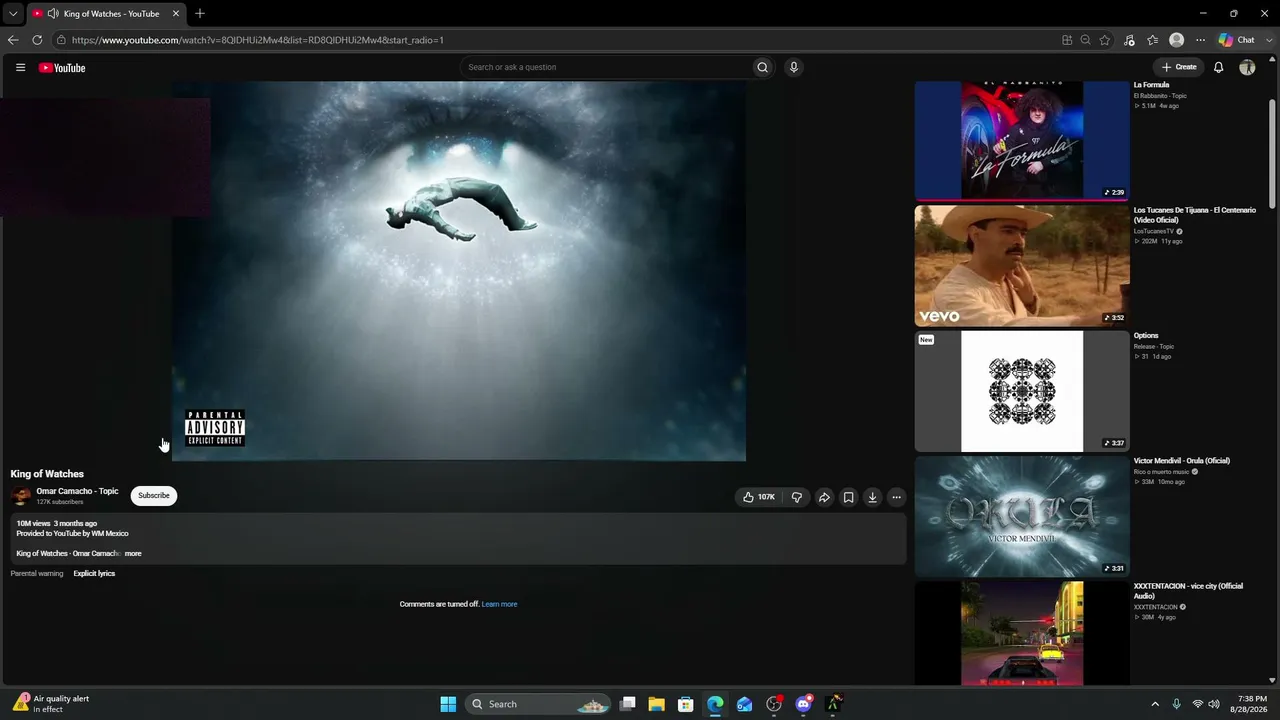This screenshot has width=1280, height=720.
Task: Open 'Victor Mendivil - Orula (Oficial)' title
Action: [x=1182, y=461]
